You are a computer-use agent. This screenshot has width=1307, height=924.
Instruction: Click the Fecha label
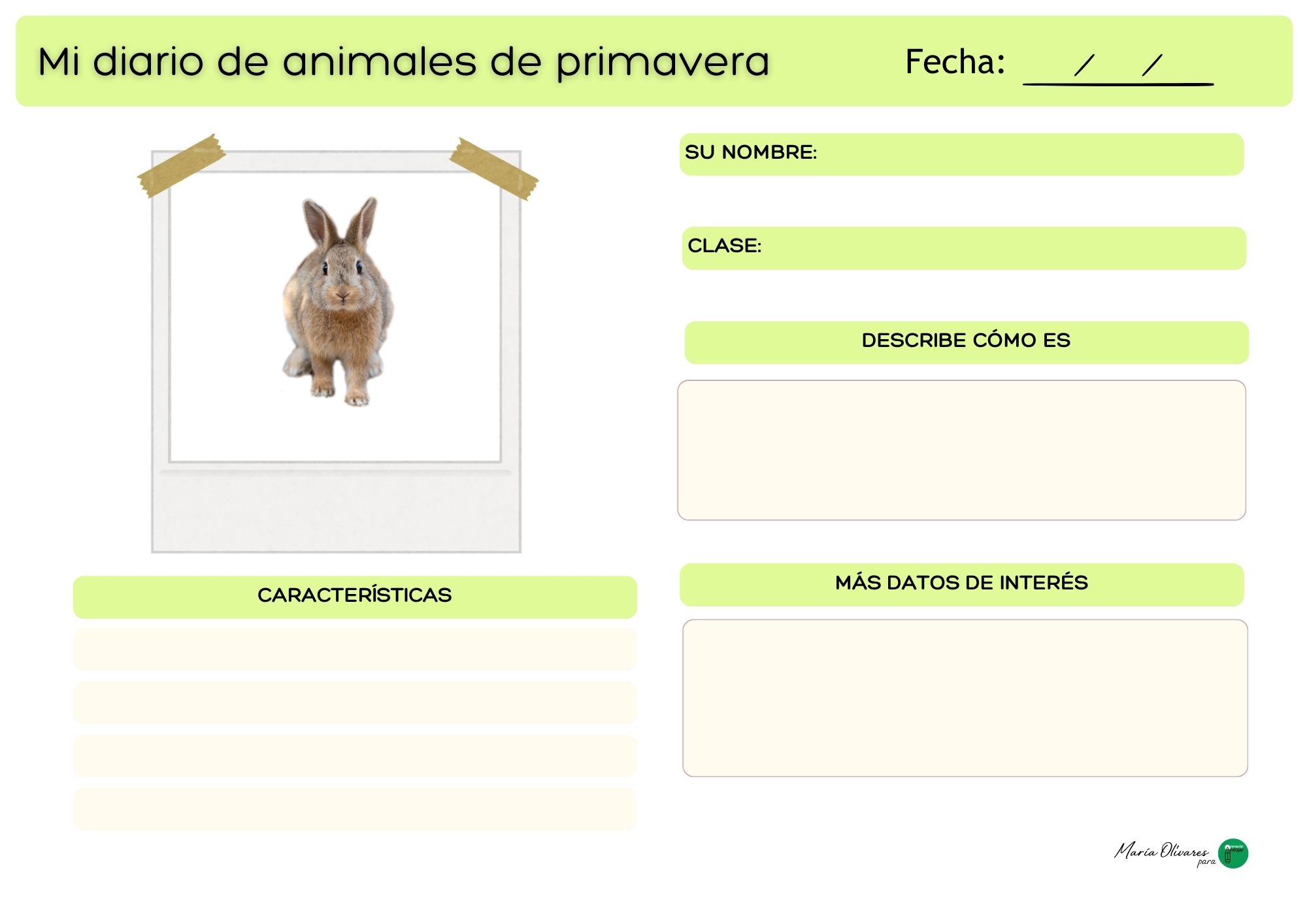(955, 62)
